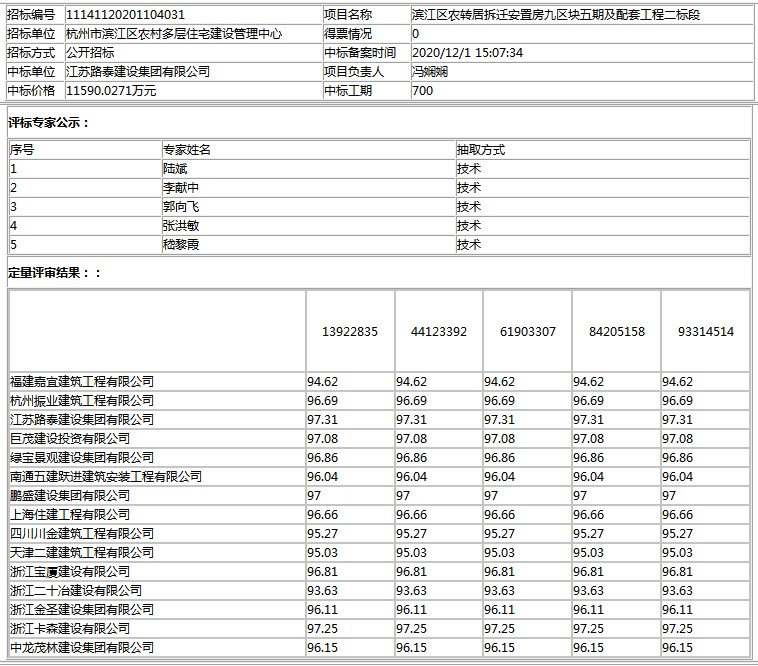Click column header 13922835
This screenshot has height=666, width=758.
[x=350, y=332]
